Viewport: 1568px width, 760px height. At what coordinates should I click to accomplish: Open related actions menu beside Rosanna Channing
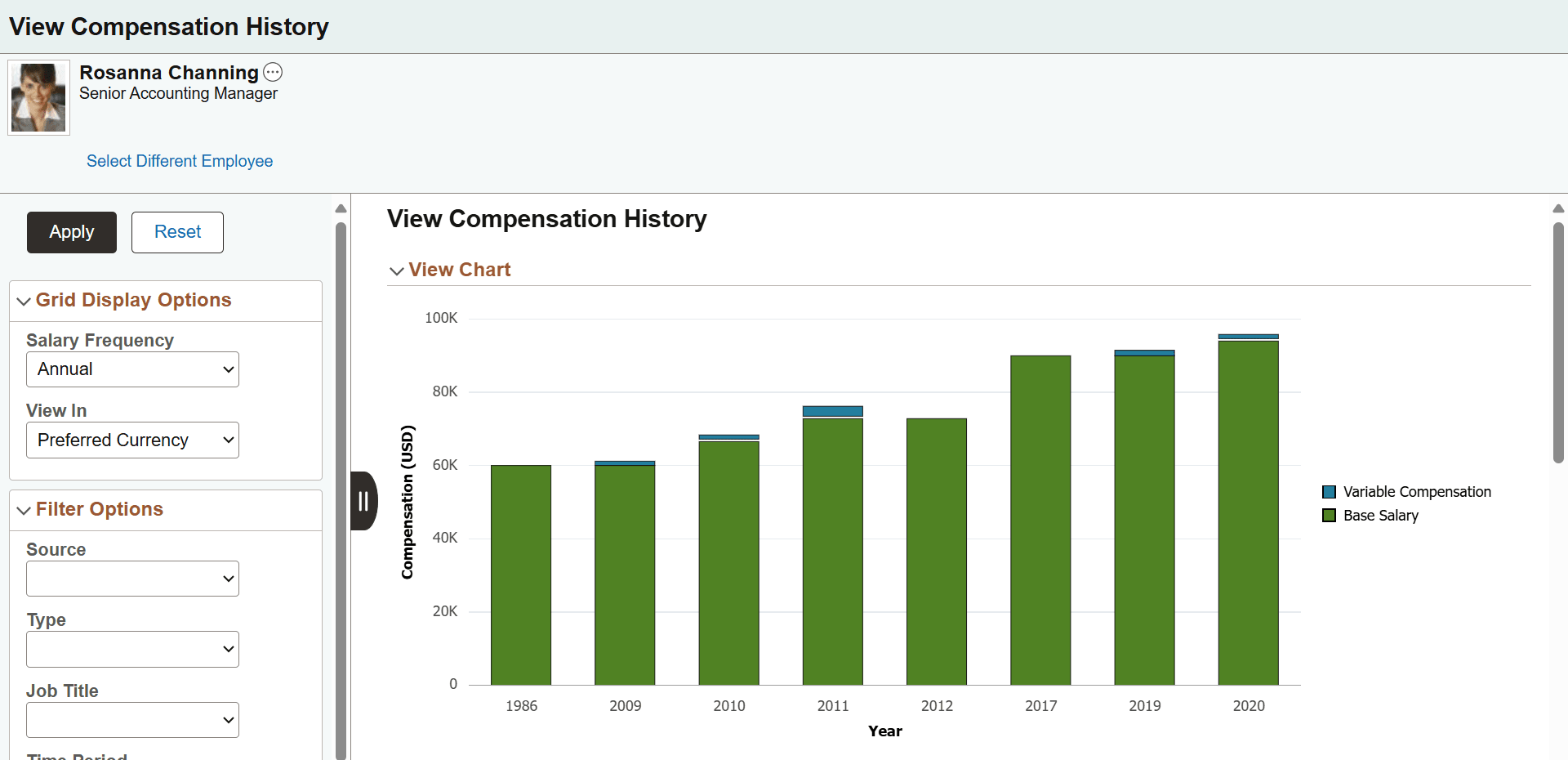click(273, 72)
